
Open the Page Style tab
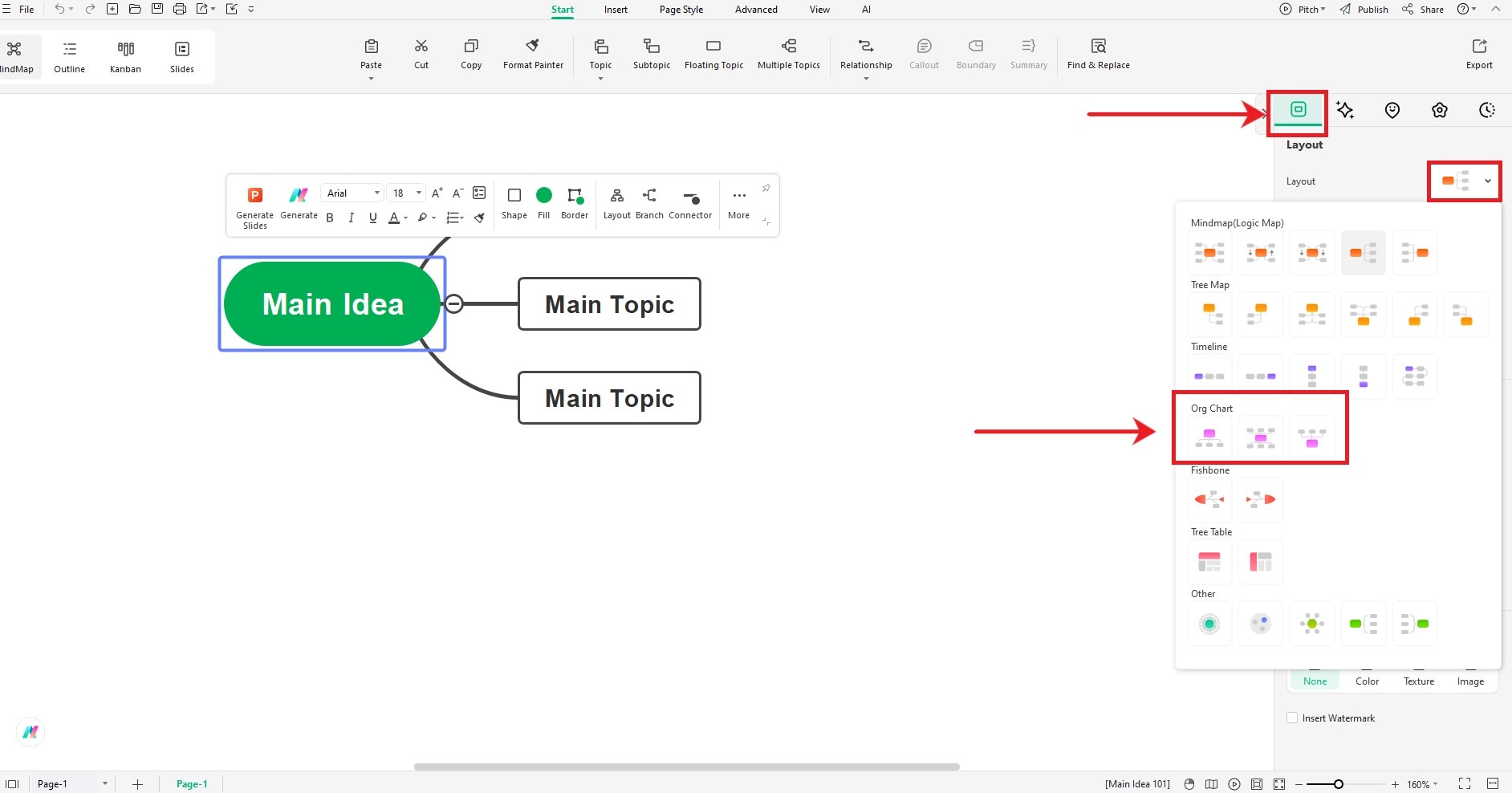[x=681, y=10]
